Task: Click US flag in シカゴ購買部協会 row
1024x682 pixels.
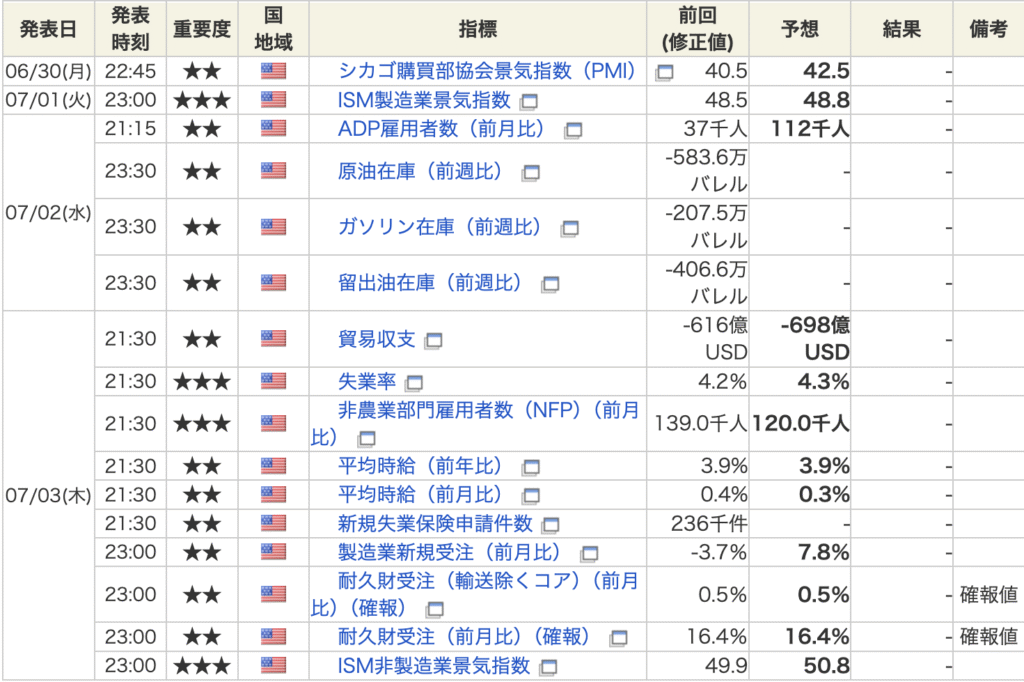Action: coord(274,71)
